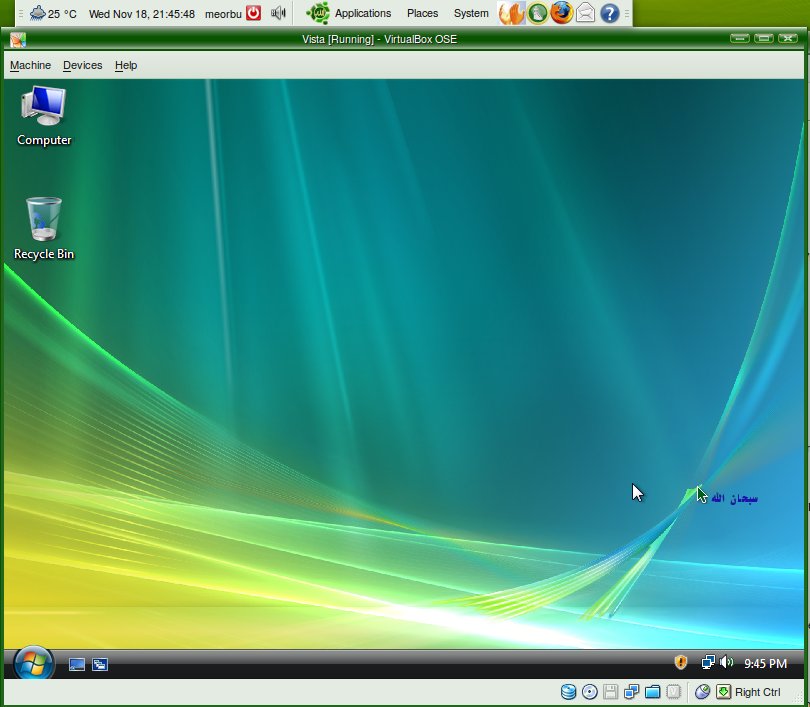810x707 pixels.
Task: Select the Computer desktop icon
Action: click(x=44, y=116)
